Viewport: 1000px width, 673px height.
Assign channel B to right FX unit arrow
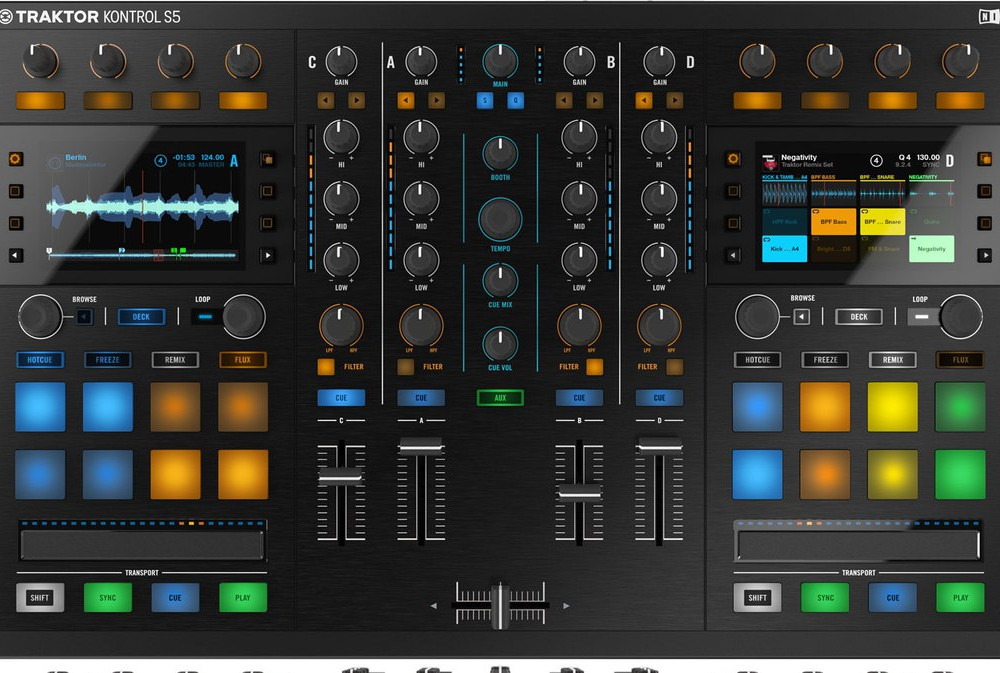pos(595,100)
